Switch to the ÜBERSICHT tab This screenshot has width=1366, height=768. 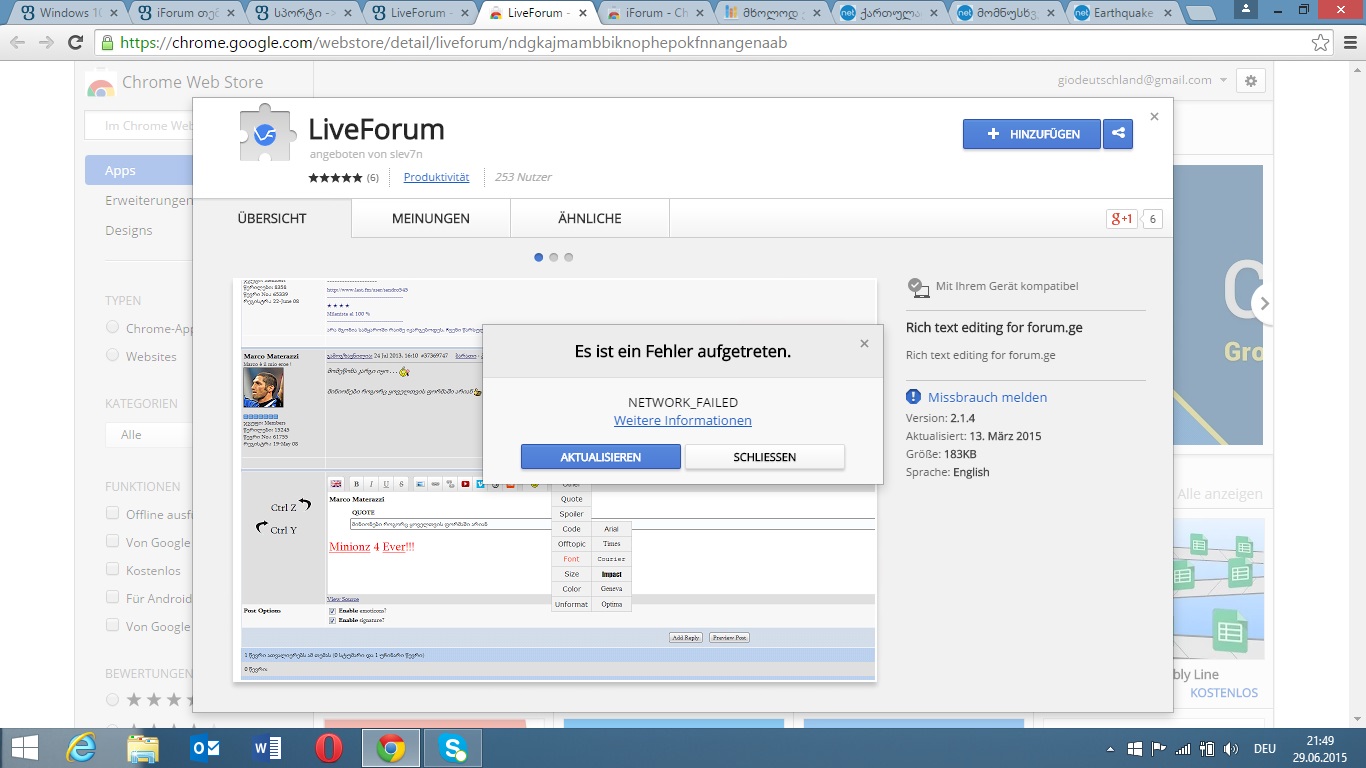point(272,218)
